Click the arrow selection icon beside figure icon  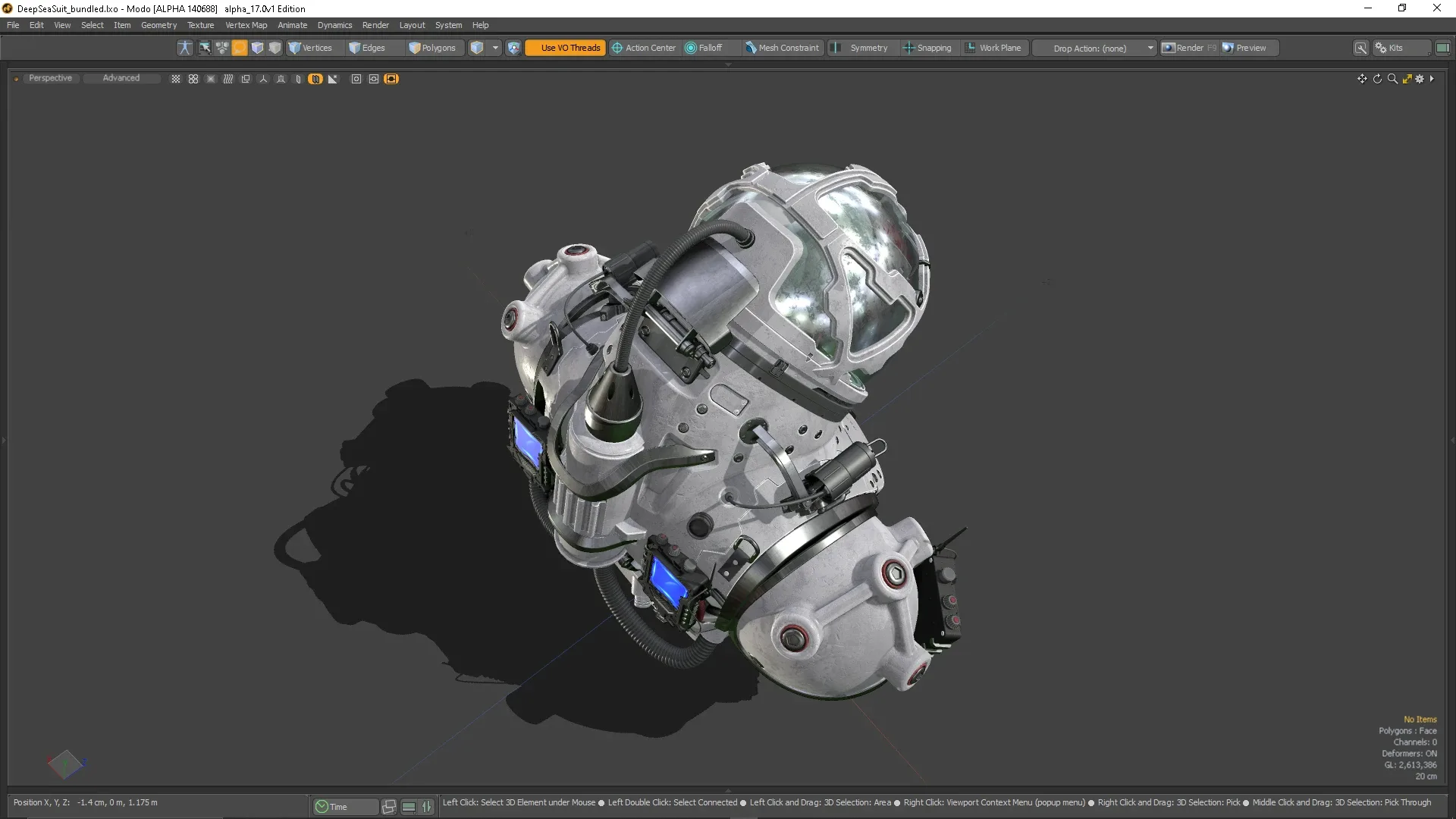pos(205,48)
